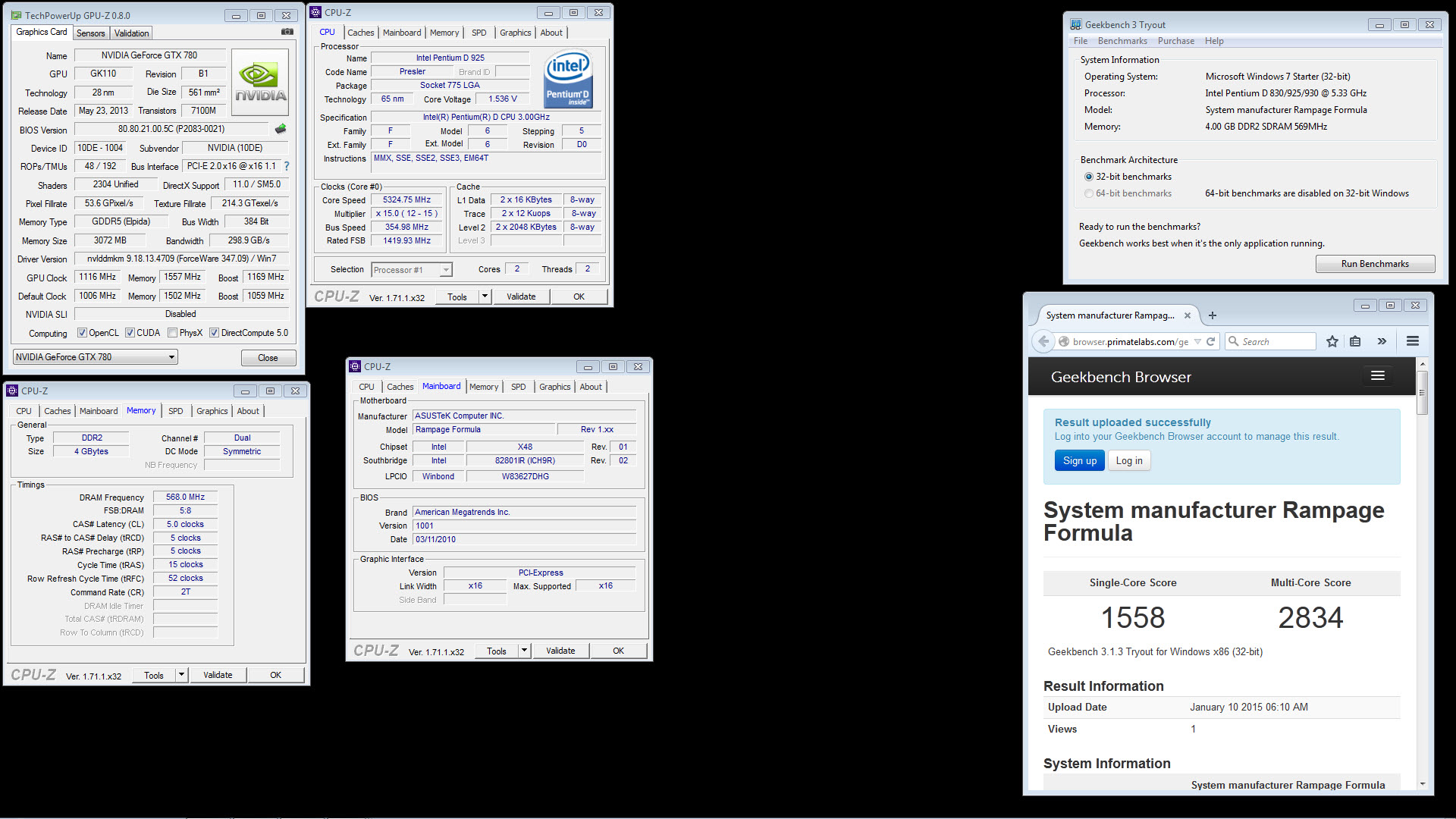Viewport: 1456px width, 819px height.
Task: Click the site identity globe icon
Action: point(1064,342)
